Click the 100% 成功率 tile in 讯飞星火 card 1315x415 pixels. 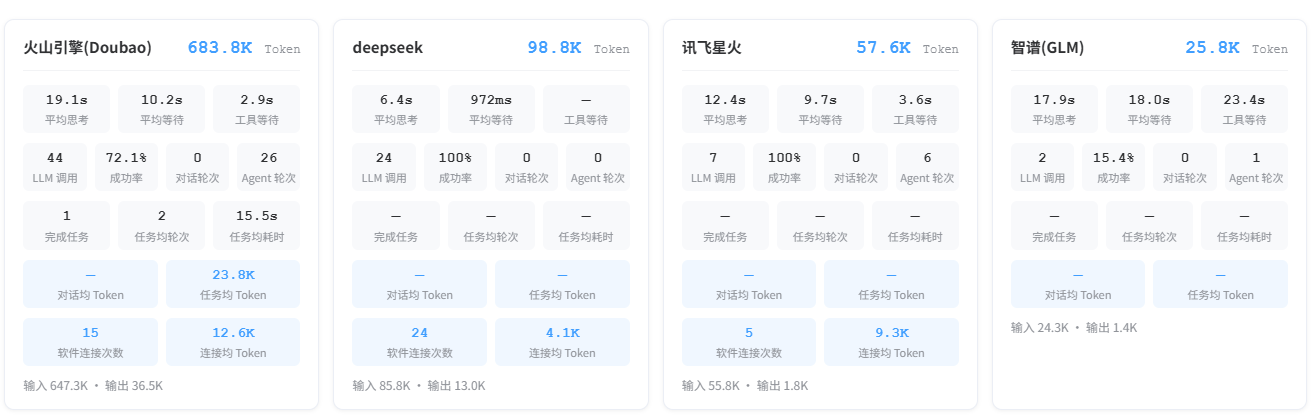pyautogui.click(x=784, y=167)
